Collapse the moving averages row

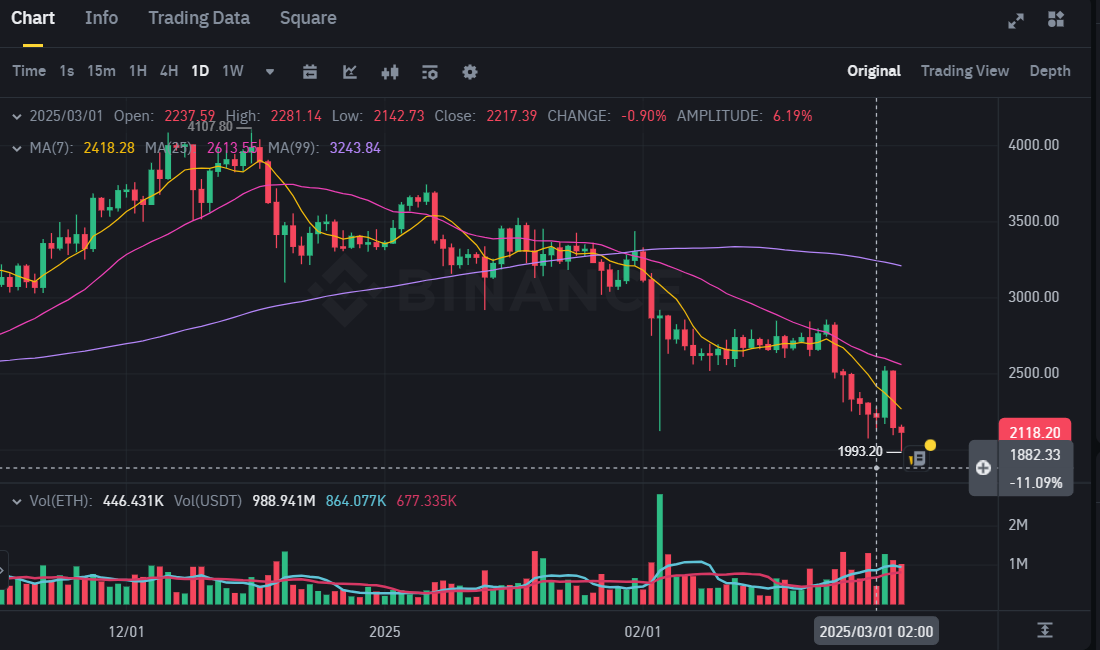14,148
